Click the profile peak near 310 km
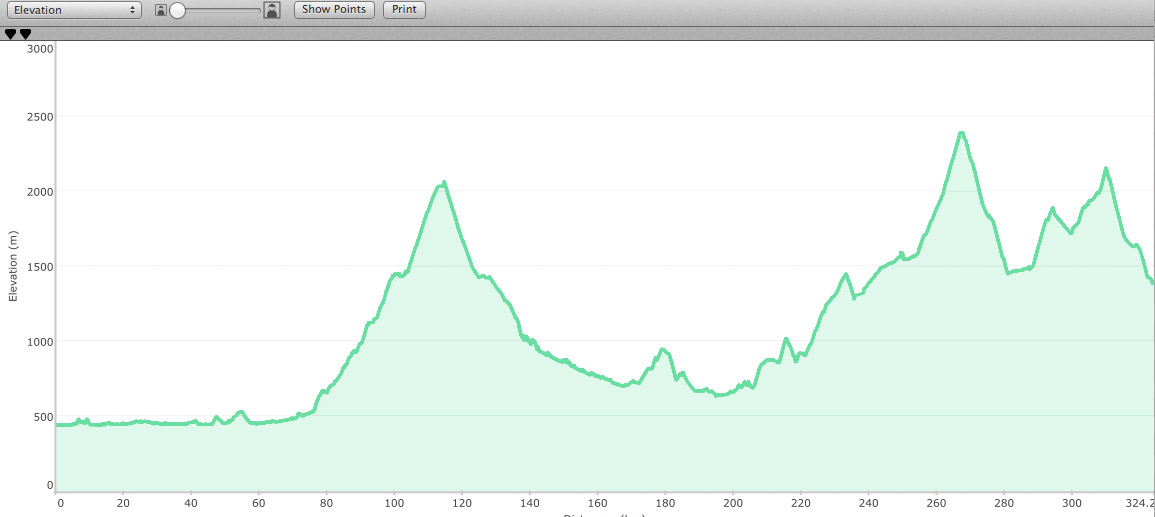This screenshot has width=1155, height=517. click(x=1106, y=169)
